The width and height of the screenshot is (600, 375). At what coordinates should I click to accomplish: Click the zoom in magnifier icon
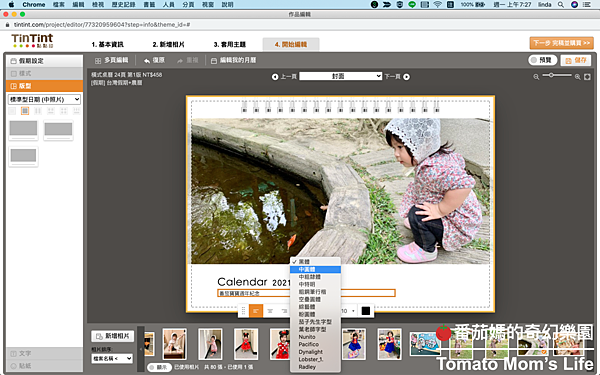pyautogui.click(x=577, y=77)
